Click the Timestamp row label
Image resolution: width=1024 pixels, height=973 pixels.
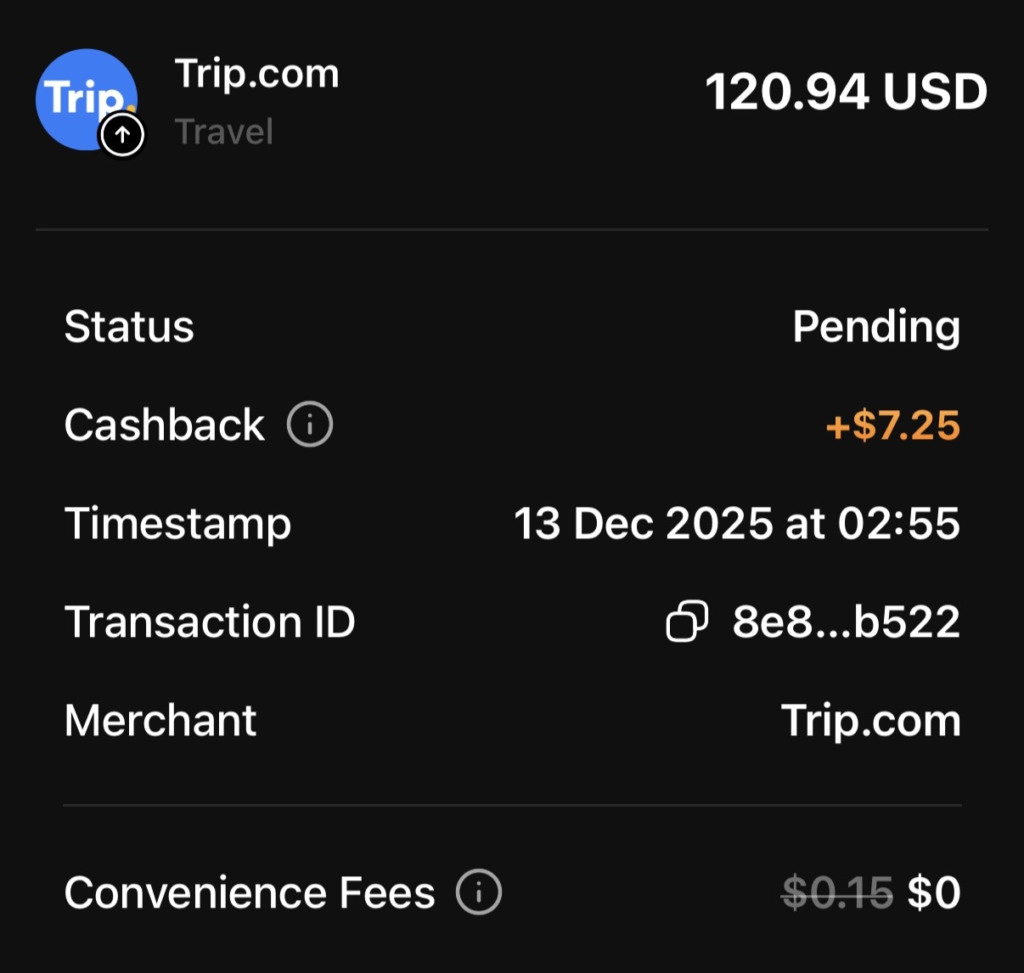click(x=178, y=523)
